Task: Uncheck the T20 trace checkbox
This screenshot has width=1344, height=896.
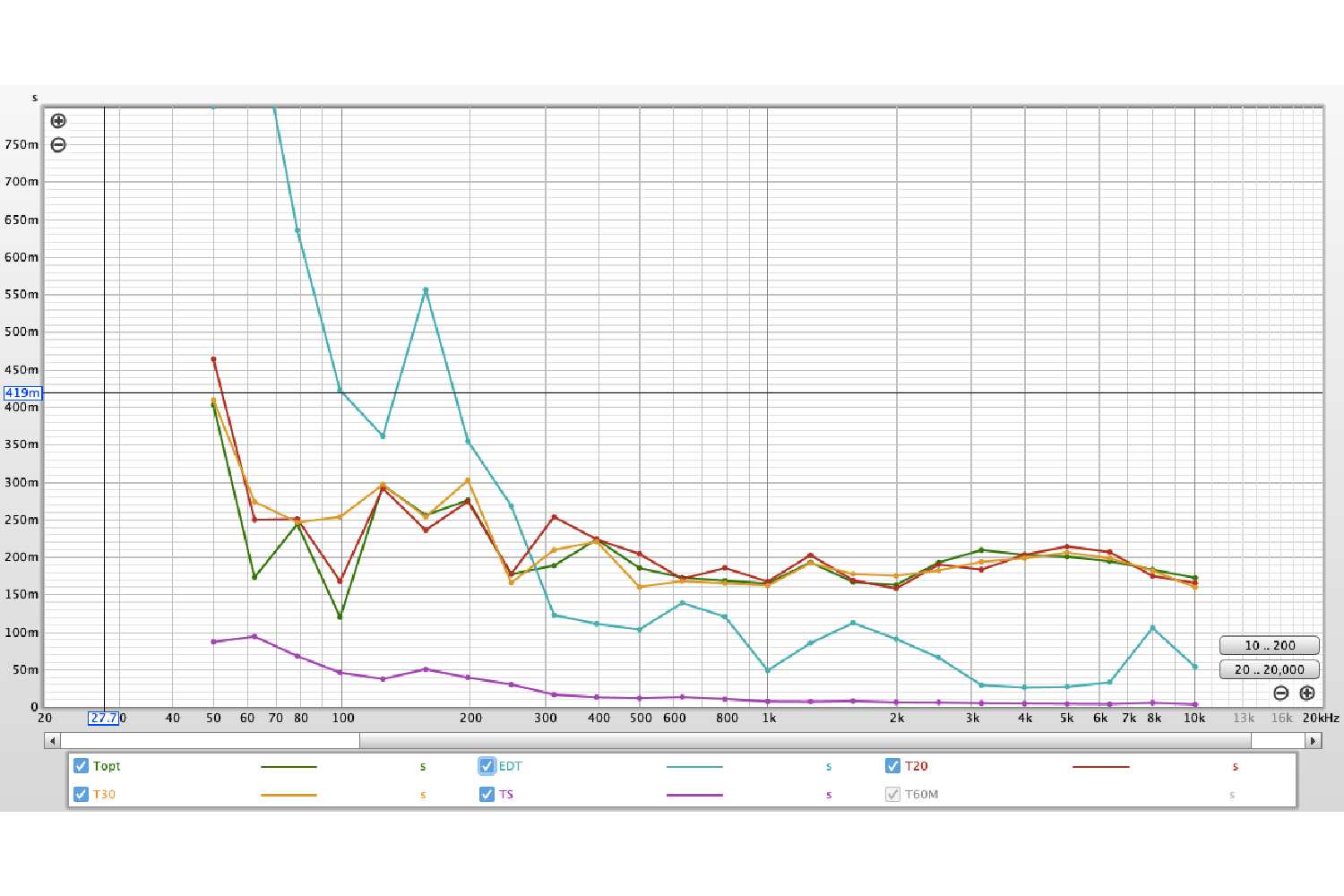Action: coord(892,766)
